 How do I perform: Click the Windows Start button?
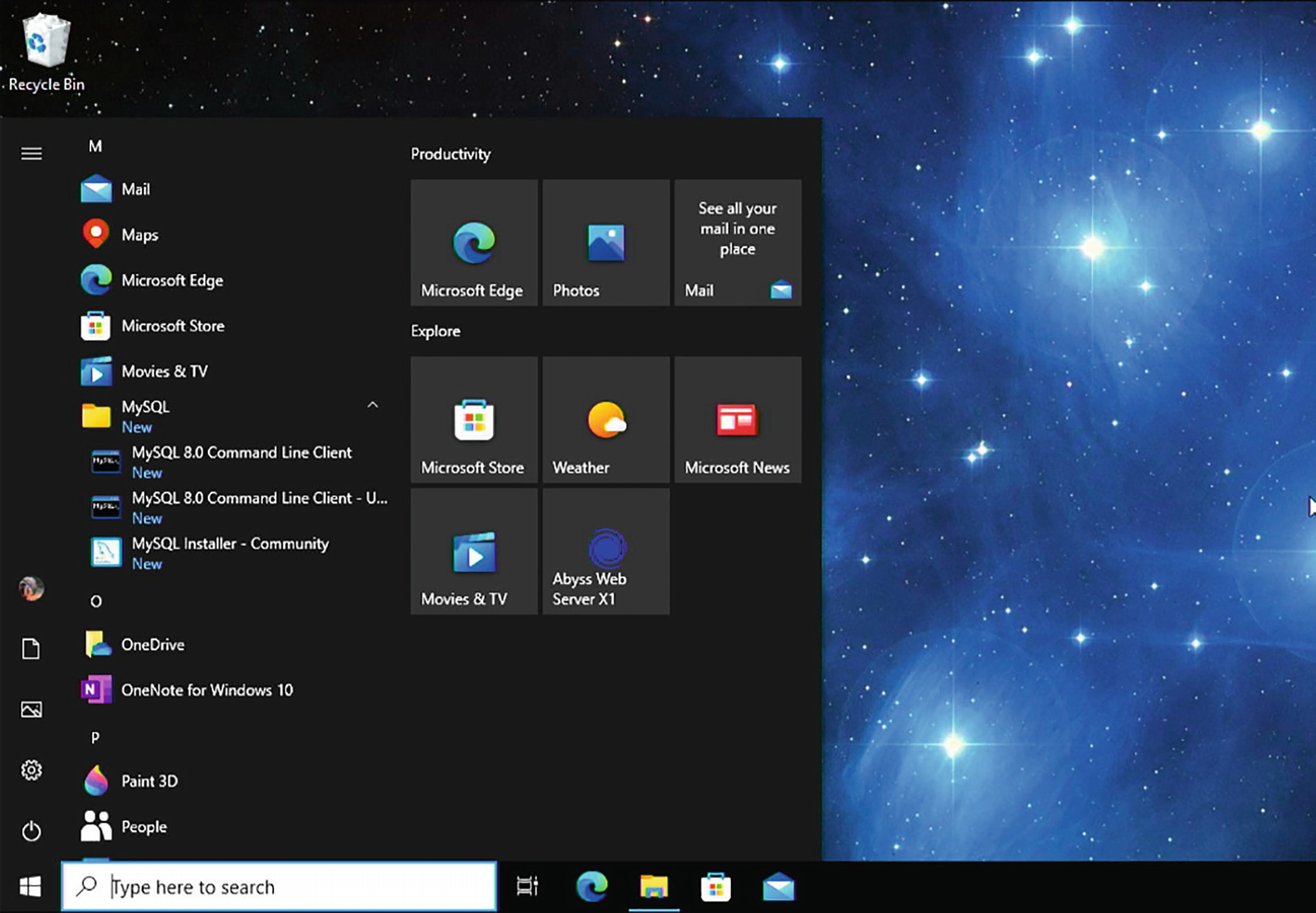click(x=30, y=887)
